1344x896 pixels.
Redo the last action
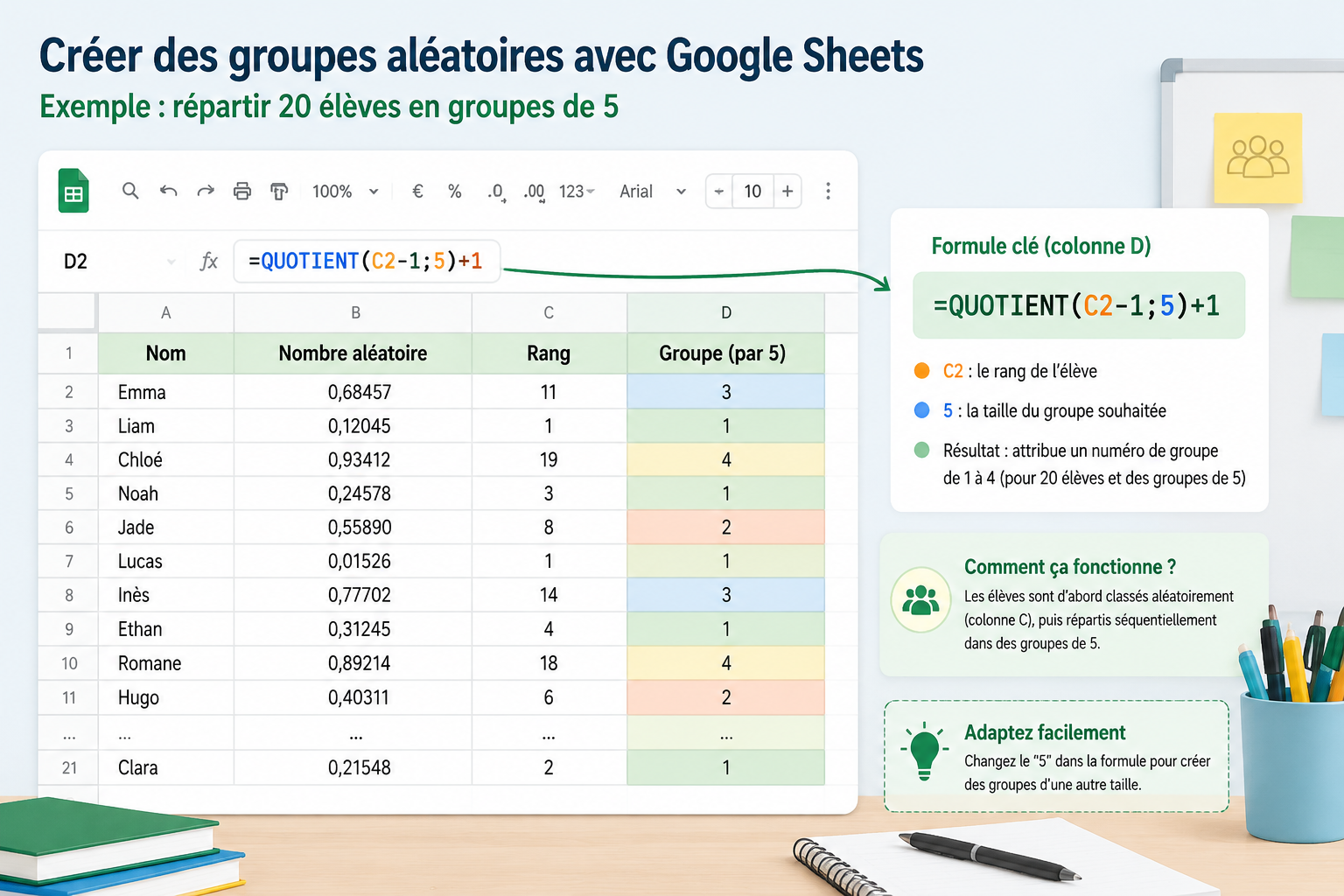click(206, 191)
